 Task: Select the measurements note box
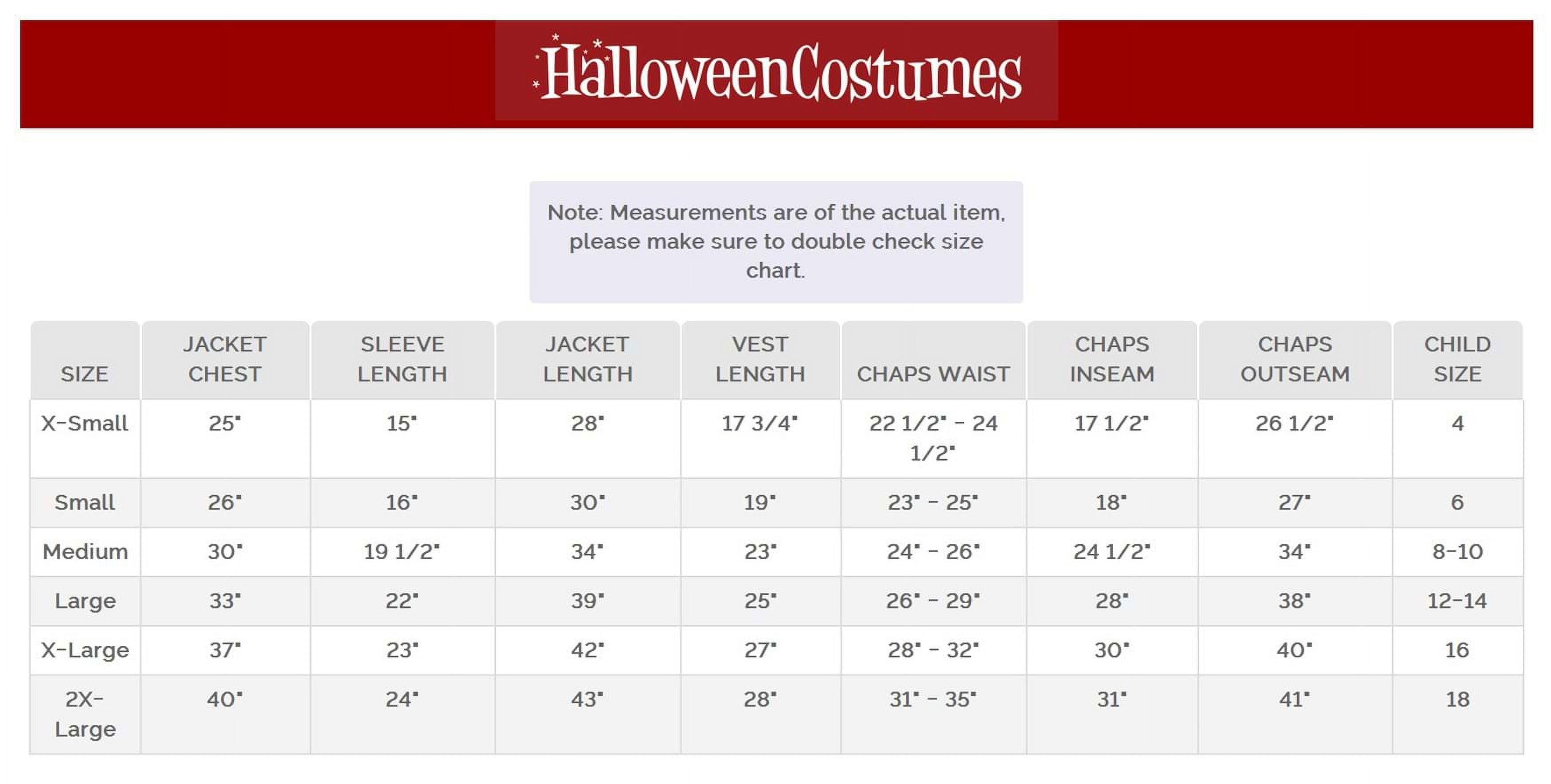click(776, 242)
